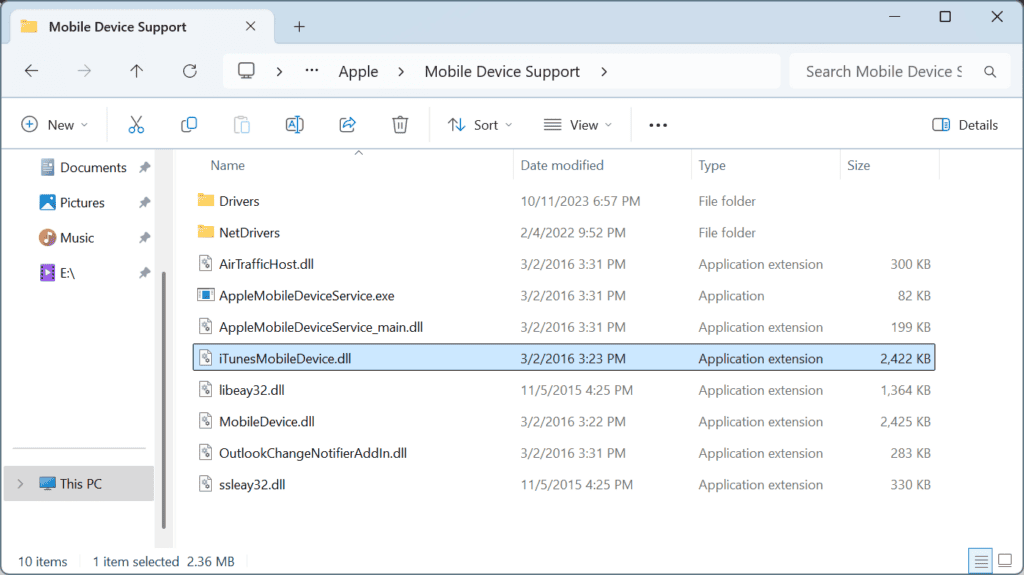Click the ssleay32.dll file icon
Screen dimensions: 1024x575
[x=206, y=484]
